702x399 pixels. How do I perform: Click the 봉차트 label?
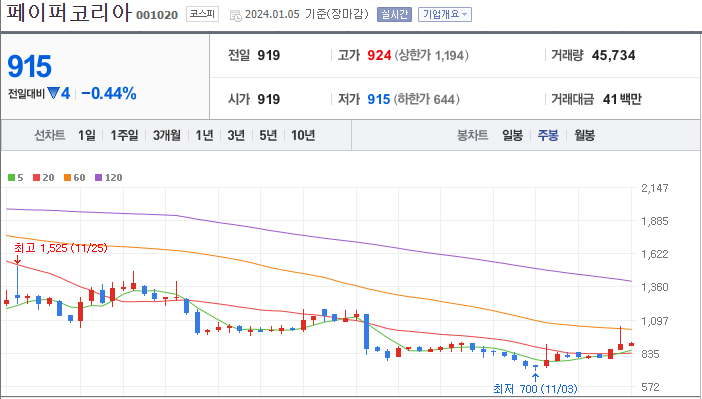click(472, 135)
